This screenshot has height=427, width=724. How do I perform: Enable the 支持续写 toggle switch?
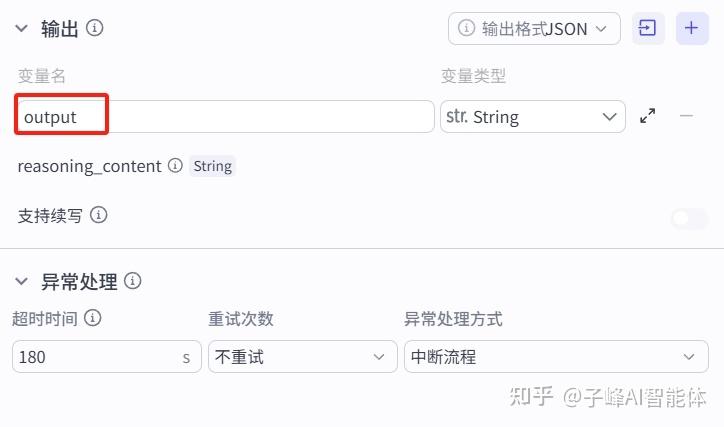pyautogui.click(x=688, y=218)
